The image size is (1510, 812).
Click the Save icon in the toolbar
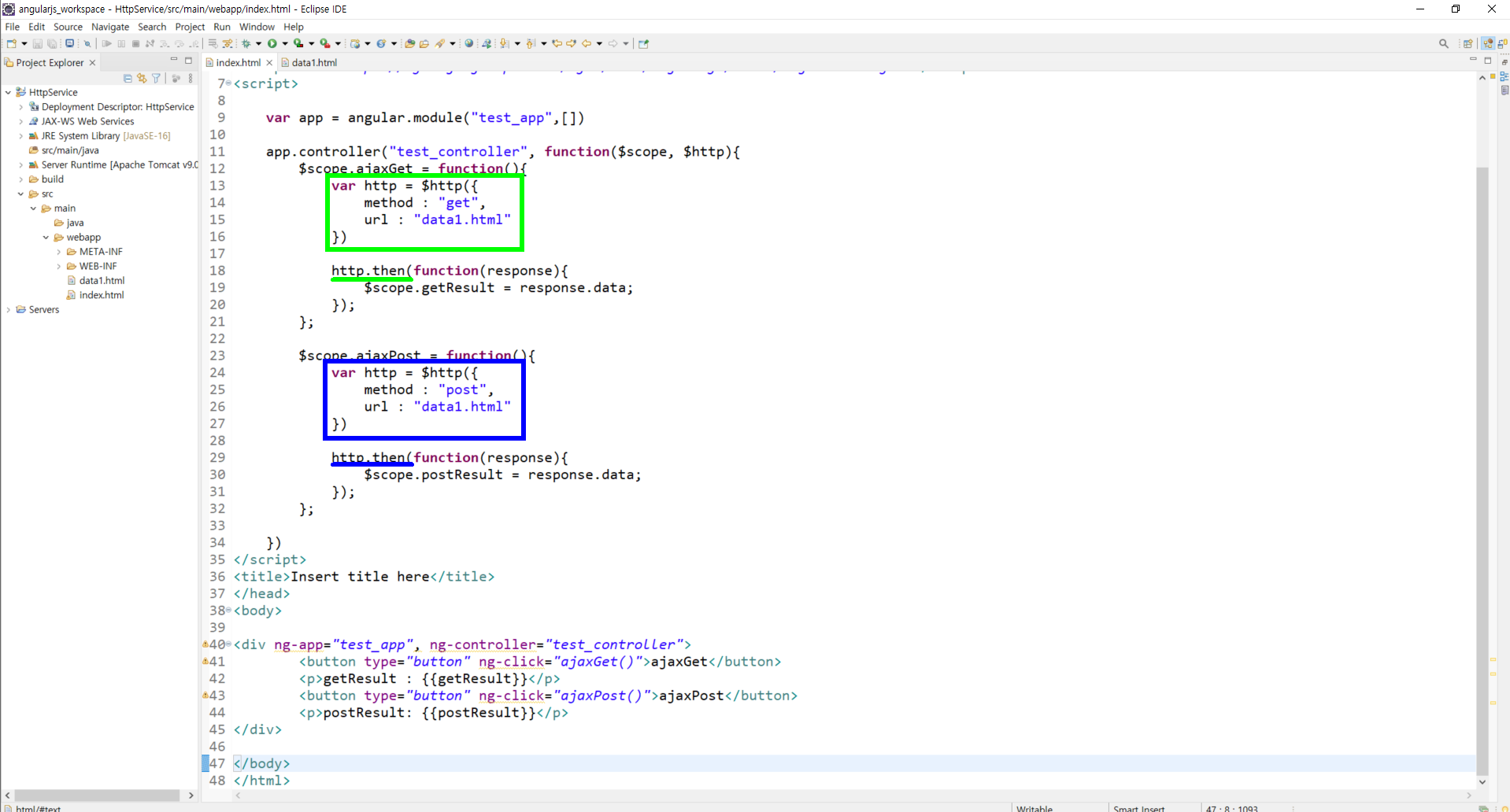point(37,44)
